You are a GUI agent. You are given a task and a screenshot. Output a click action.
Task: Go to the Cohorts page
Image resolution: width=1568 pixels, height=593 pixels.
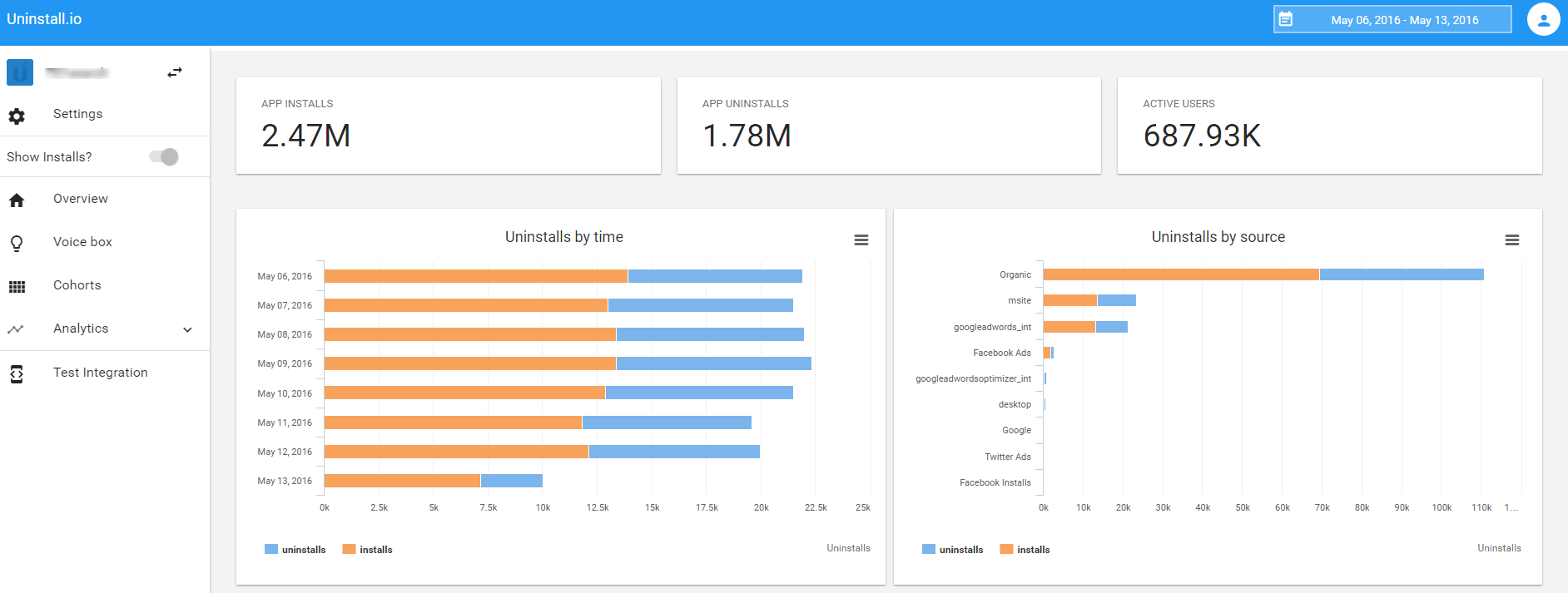pos(77,285)
